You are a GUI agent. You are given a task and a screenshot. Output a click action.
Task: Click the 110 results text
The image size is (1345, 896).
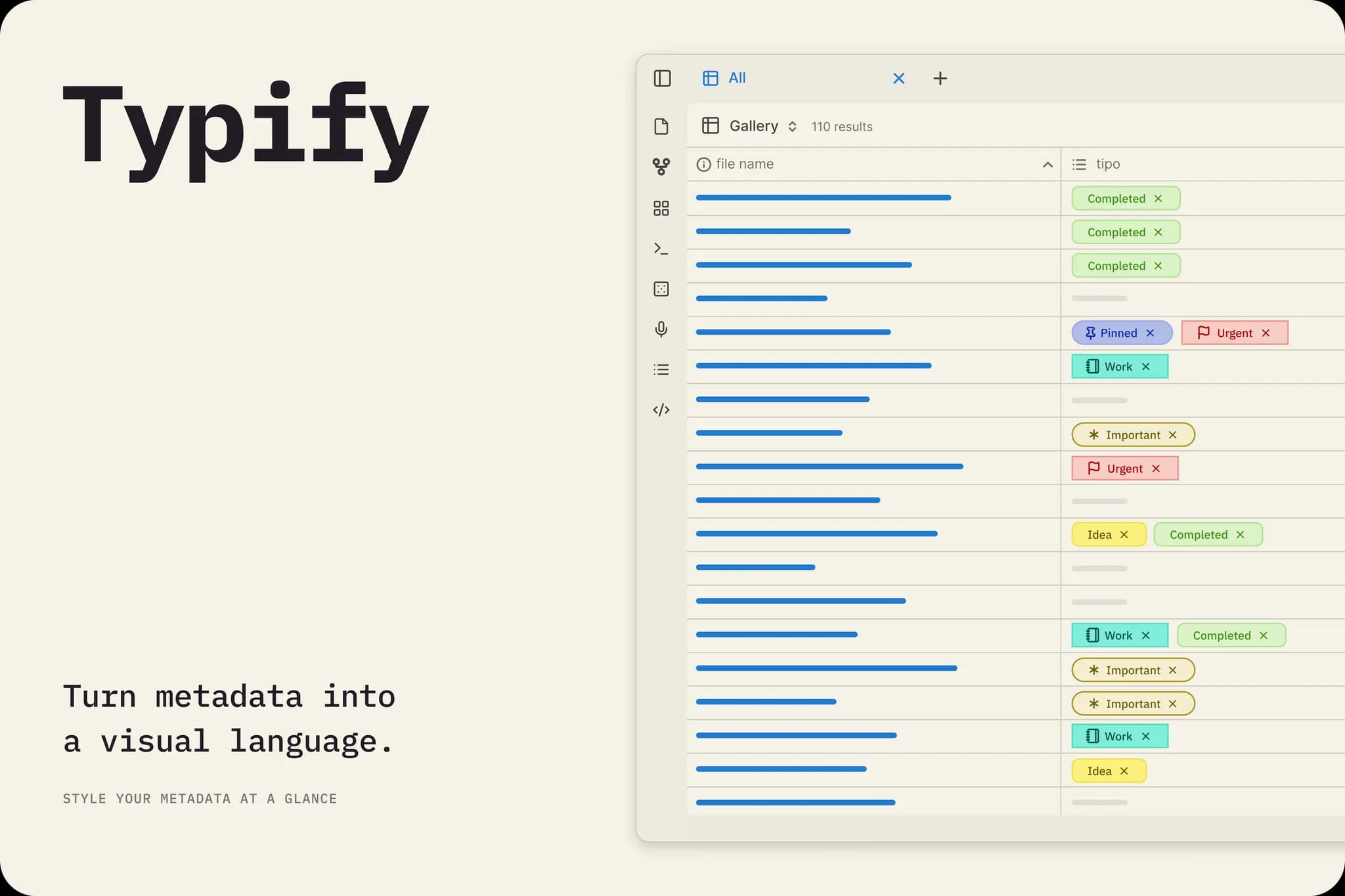coord(842,127)
